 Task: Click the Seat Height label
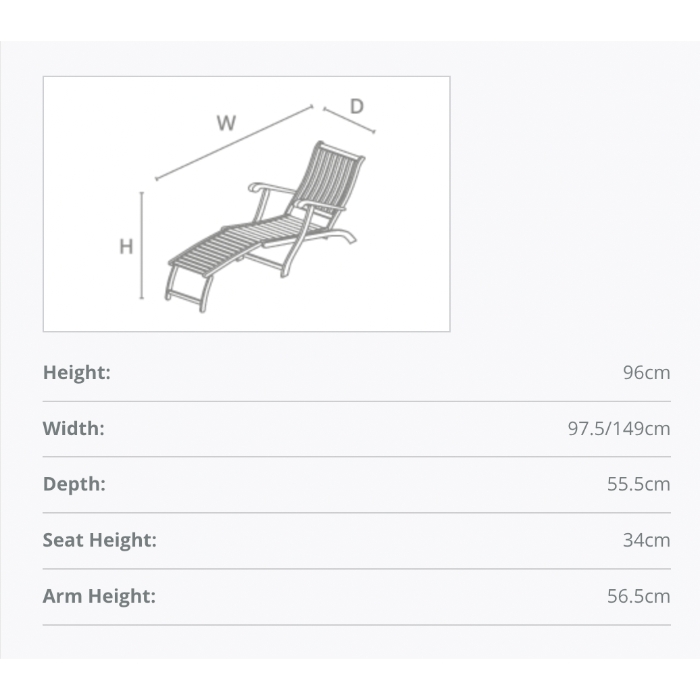coord(100,540)
